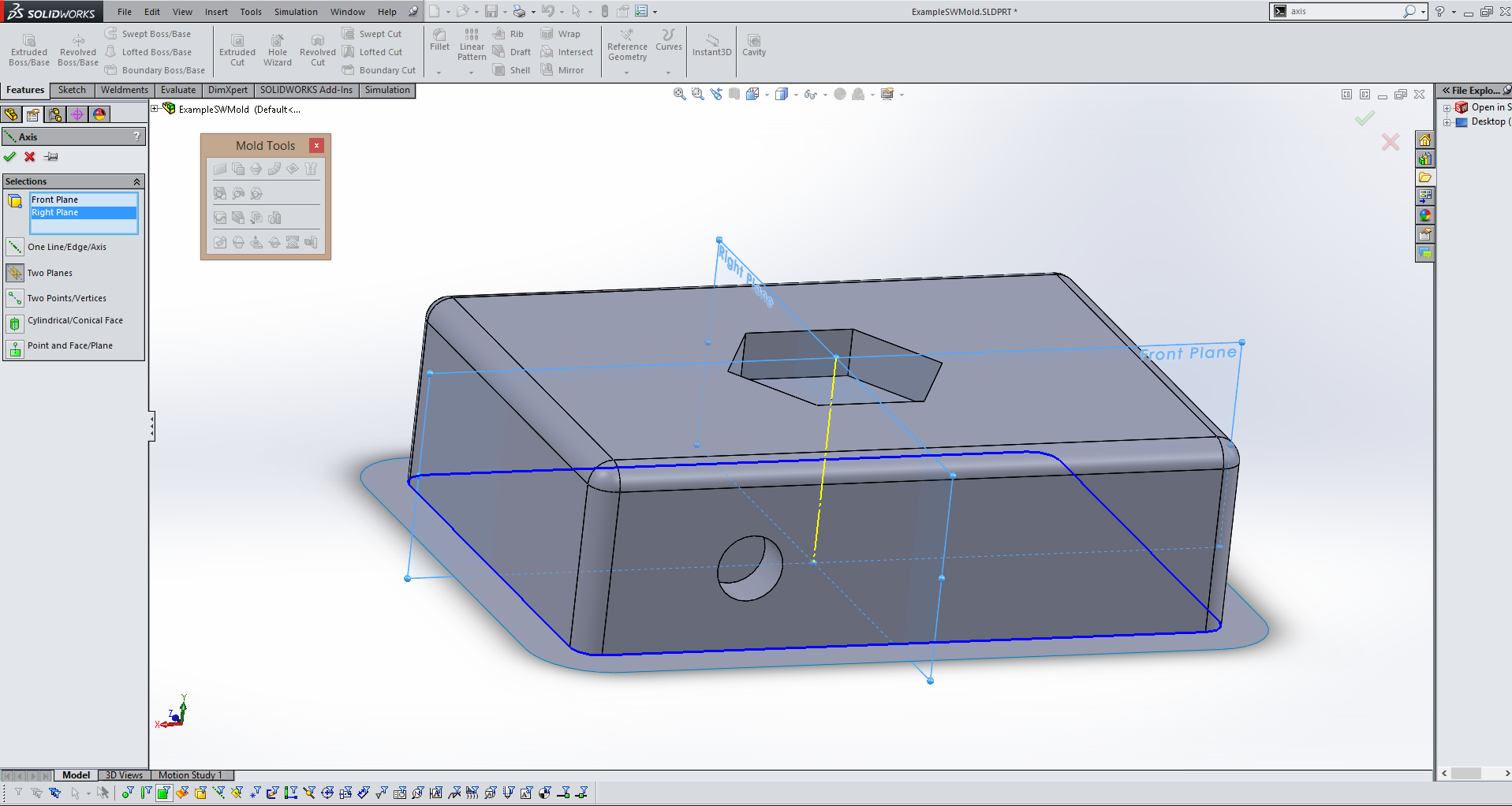Open the Simulation menu
The height and width of the screenshot is (806, 1512).
point(296,12)
